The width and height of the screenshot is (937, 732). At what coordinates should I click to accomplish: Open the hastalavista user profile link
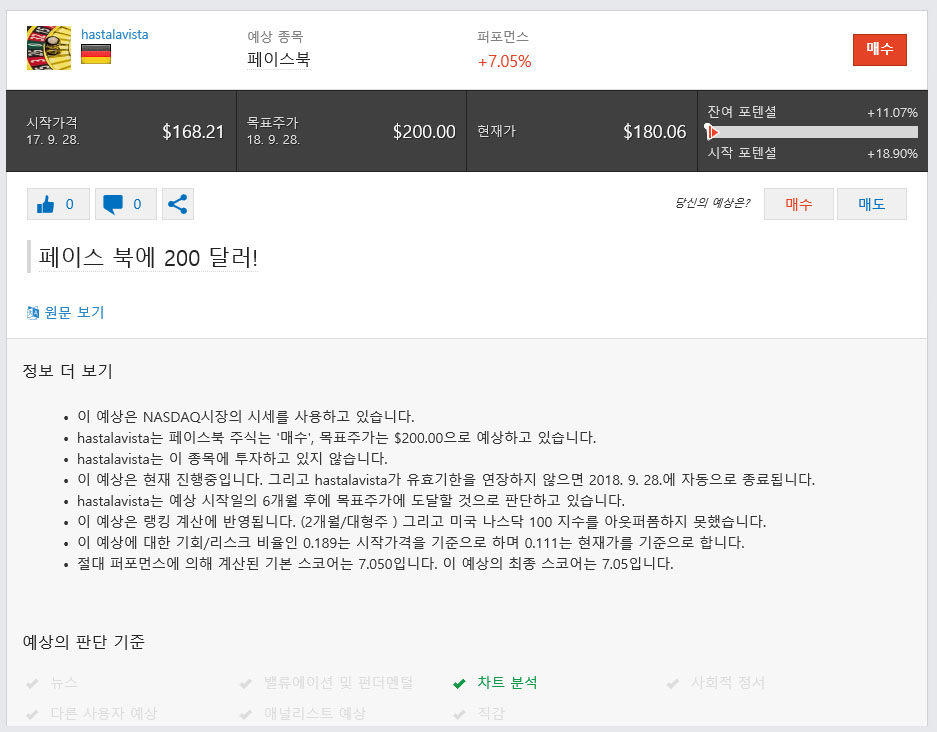[114, 35]
